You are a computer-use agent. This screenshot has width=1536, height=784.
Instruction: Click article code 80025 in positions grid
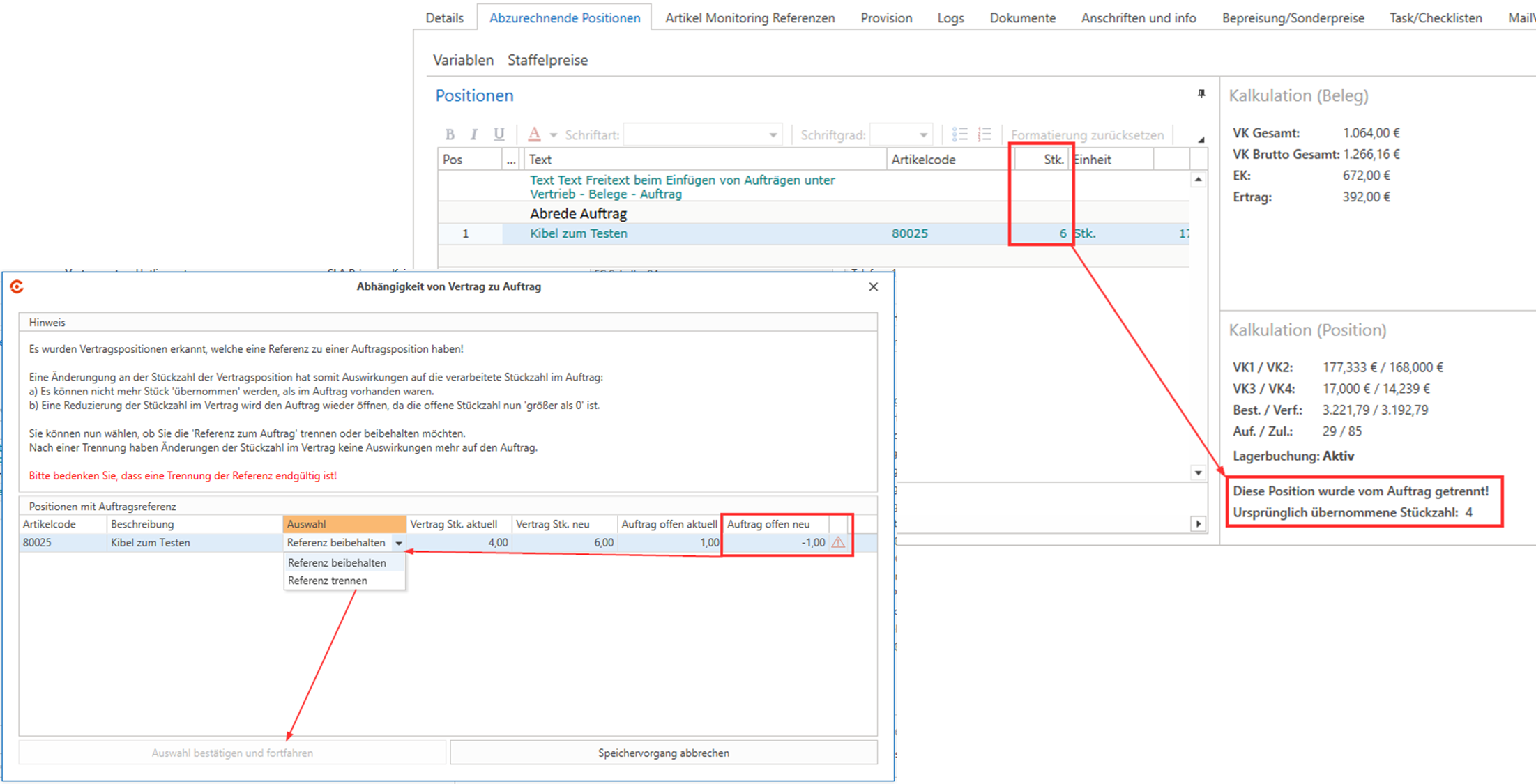(910, 233)
